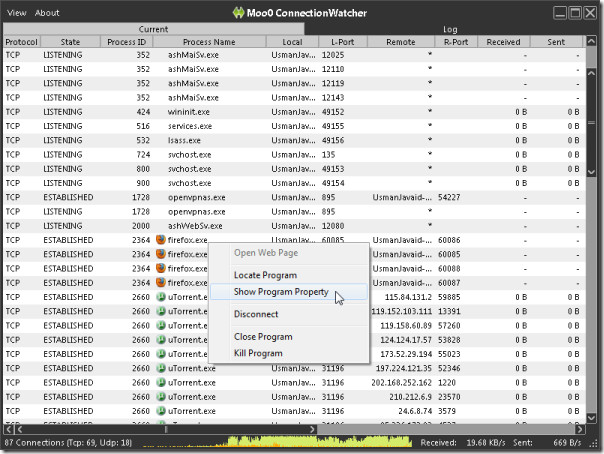Select Close Program in context menu
The height and width of the screenshot is (454, 604).
pyautogui.click(x=263, y=337)
